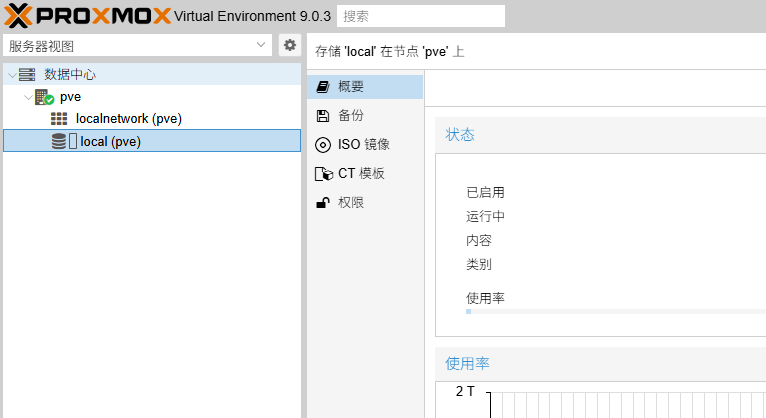This screenshot has height=418, width=766.
Task: Click the Proxmox logo
Action: click(x=88, y=16)
